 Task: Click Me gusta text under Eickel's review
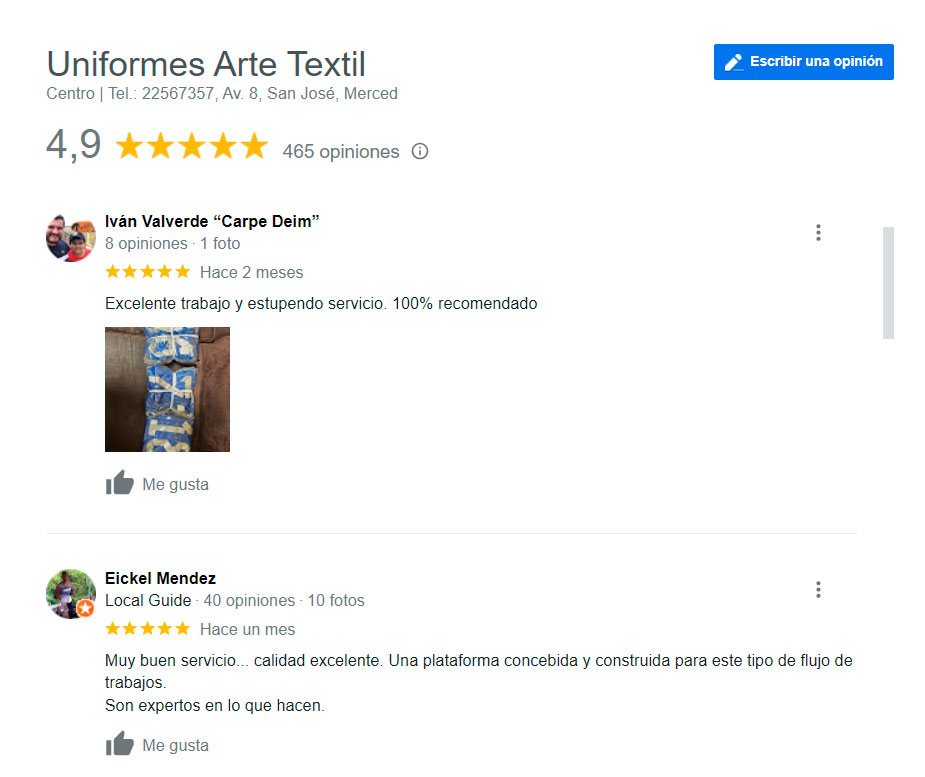tap(175, 746)
